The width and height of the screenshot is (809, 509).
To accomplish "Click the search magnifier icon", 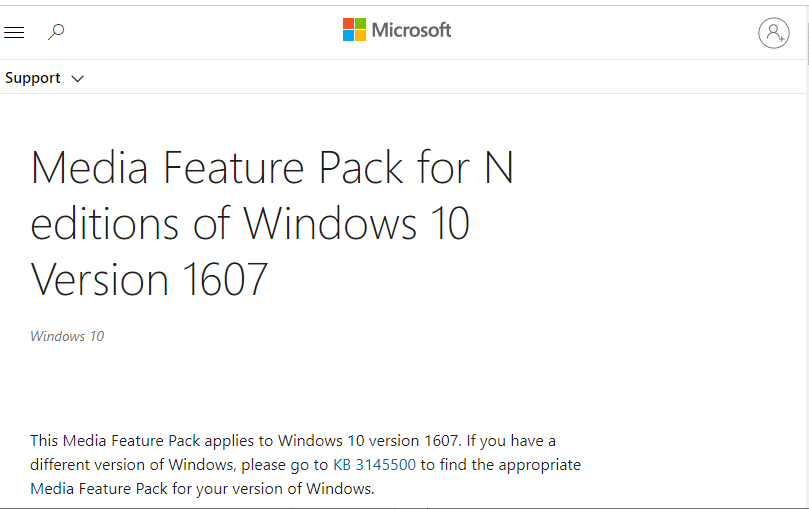I will click(x=56, y=32).
